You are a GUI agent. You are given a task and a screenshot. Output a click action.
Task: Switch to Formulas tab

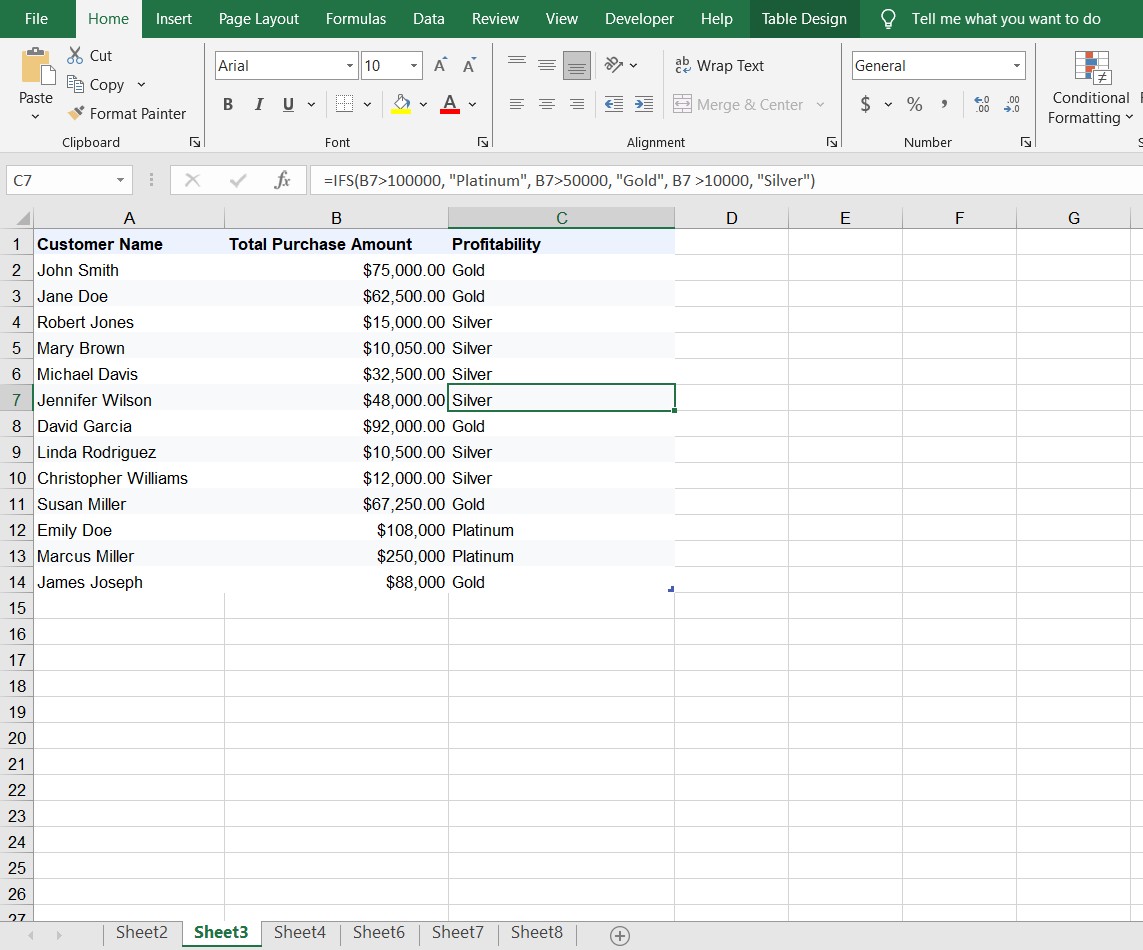click(356, 19)
